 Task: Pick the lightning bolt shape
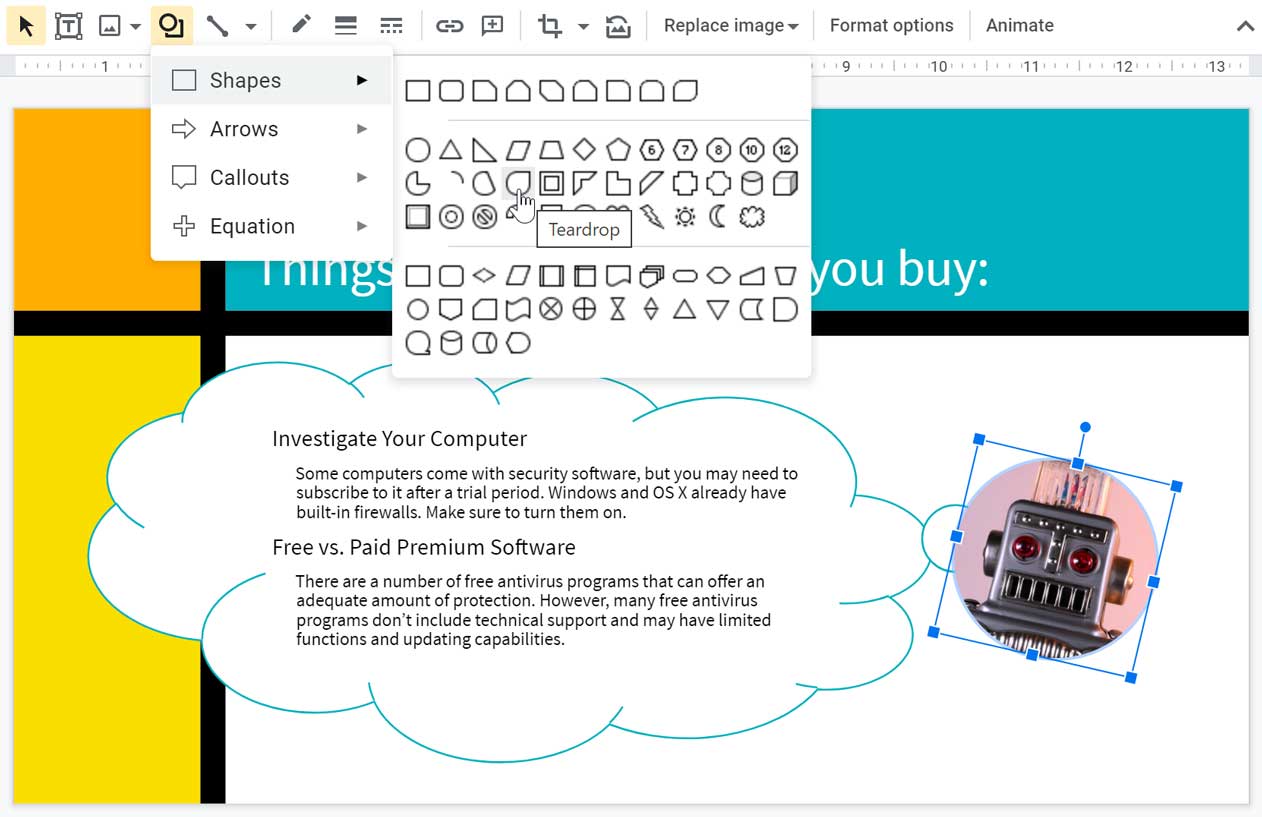tap(652, 216)
